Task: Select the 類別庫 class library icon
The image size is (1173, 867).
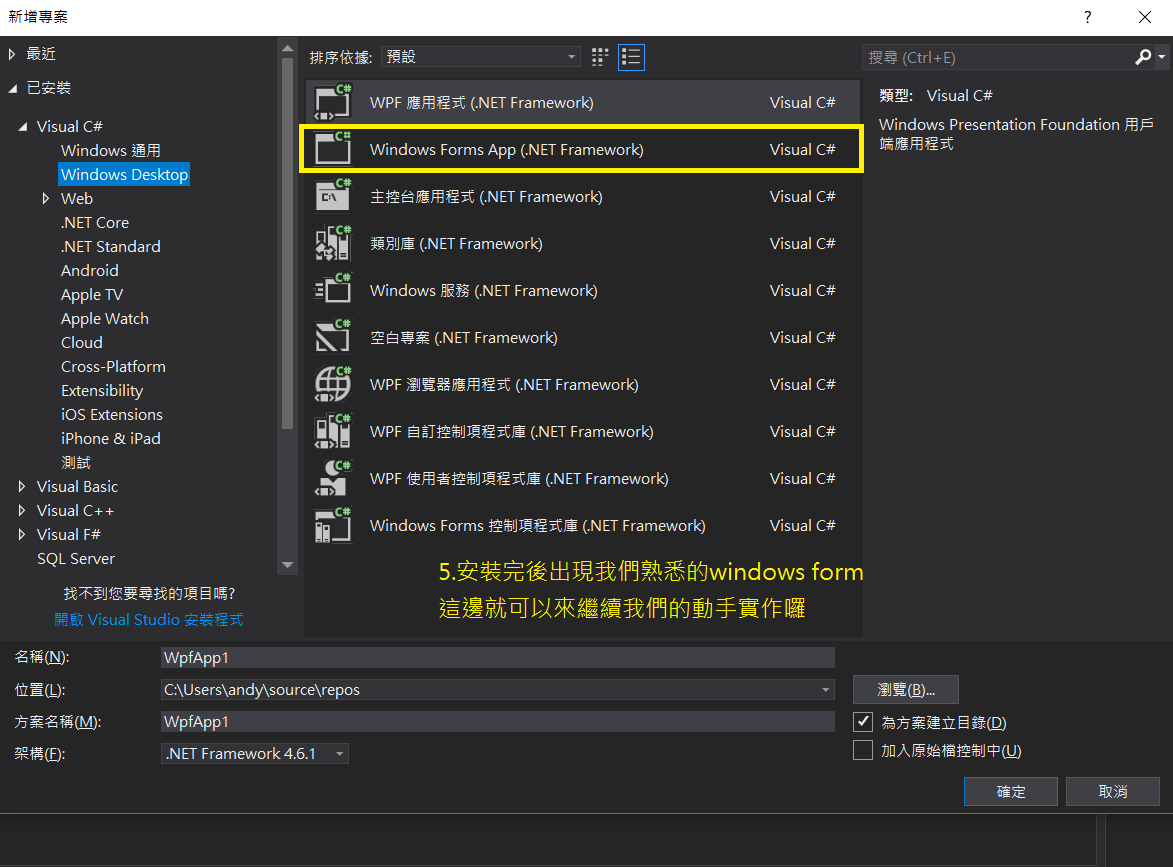Action: (x=333, y=243)
